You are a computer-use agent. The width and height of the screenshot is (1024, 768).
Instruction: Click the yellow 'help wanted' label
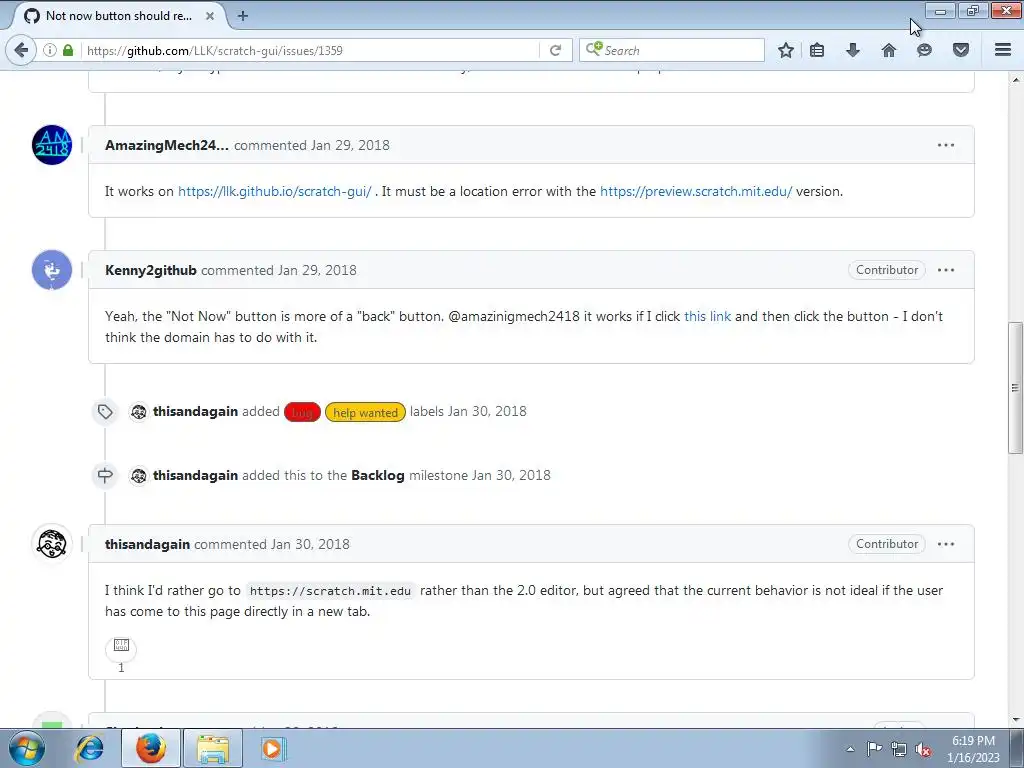click(365, 412)
